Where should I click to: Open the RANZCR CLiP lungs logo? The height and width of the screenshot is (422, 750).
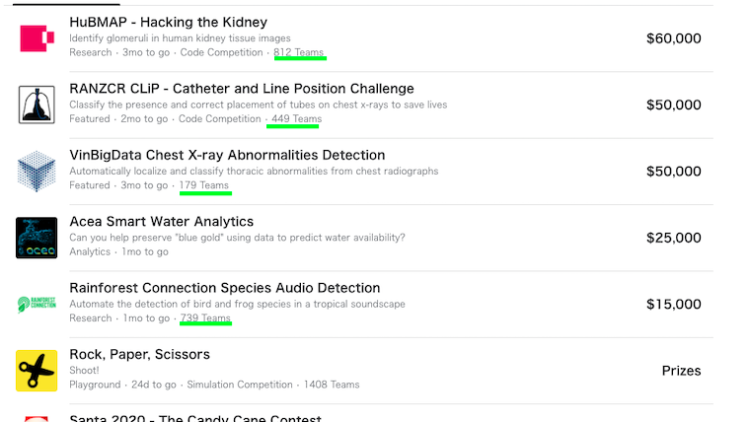click(37, 104)
